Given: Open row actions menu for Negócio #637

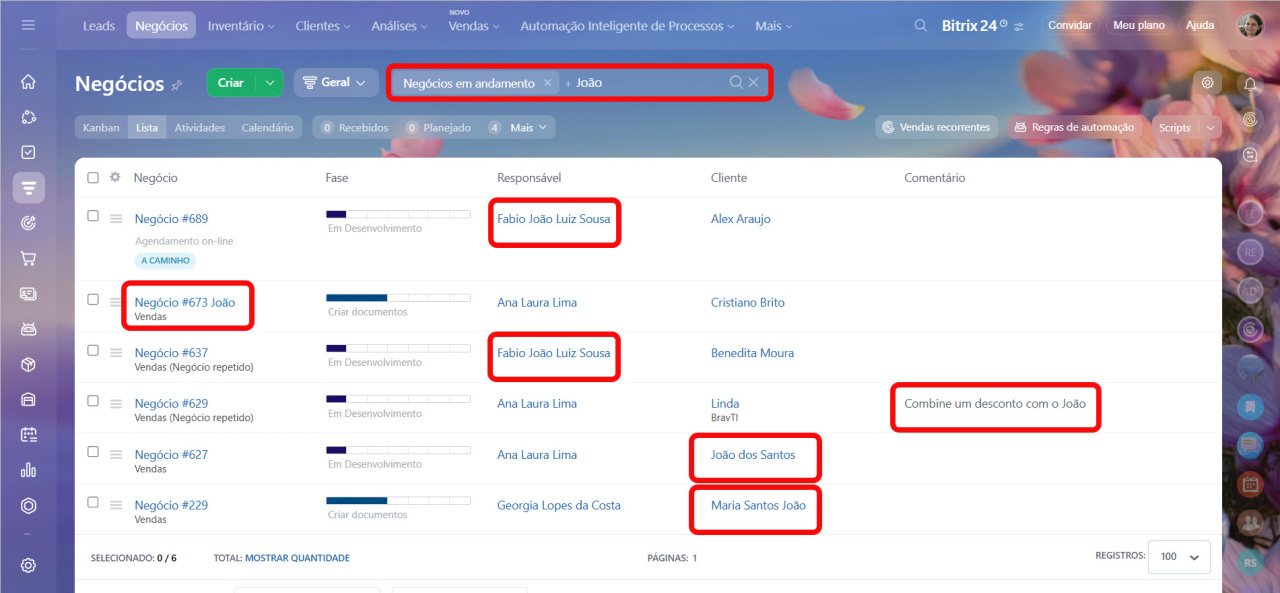Looking at the screenshot, I should pyautogui.click(x=116, y=353).
